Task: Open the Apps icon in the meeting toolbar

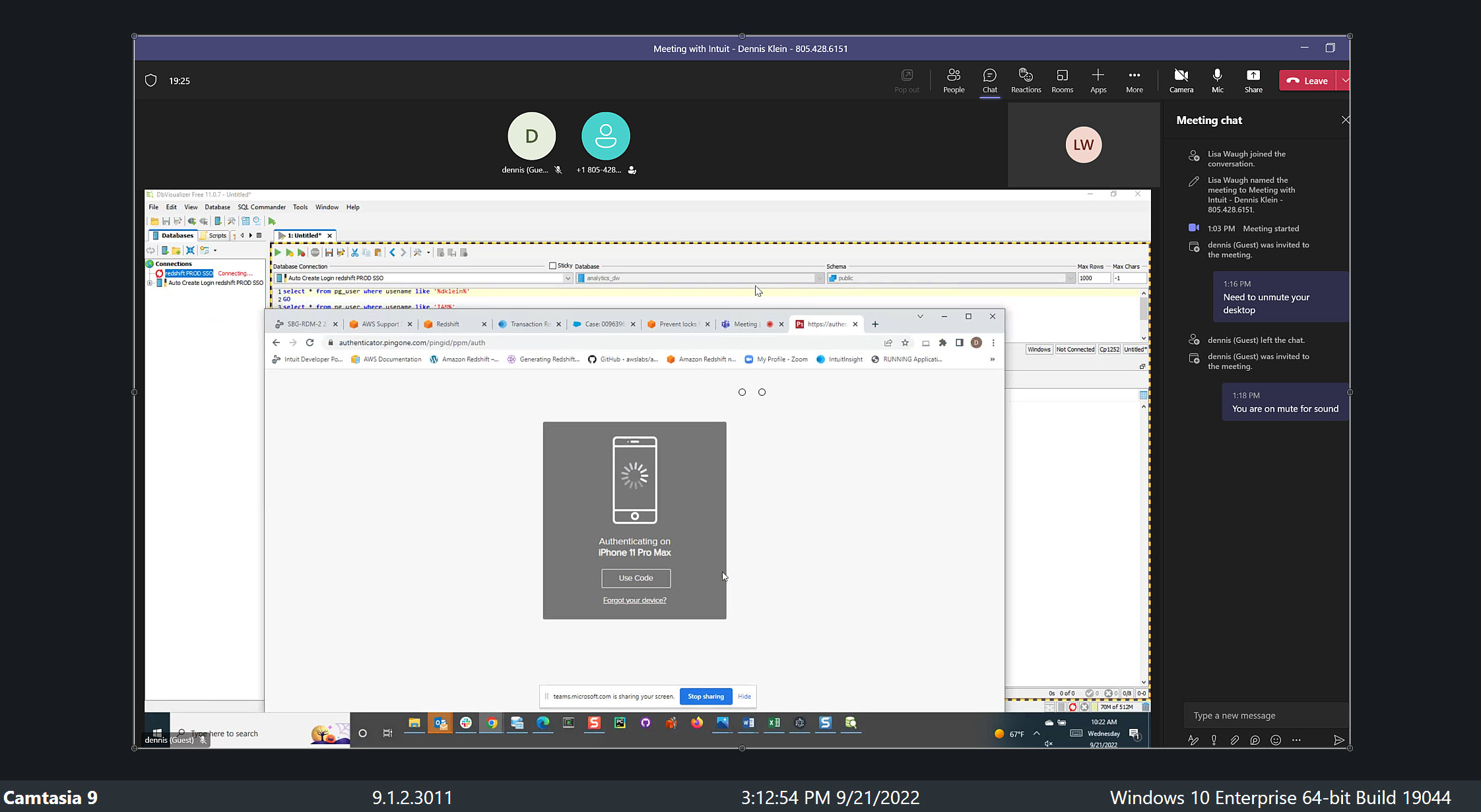Action: coord(1098,80)
